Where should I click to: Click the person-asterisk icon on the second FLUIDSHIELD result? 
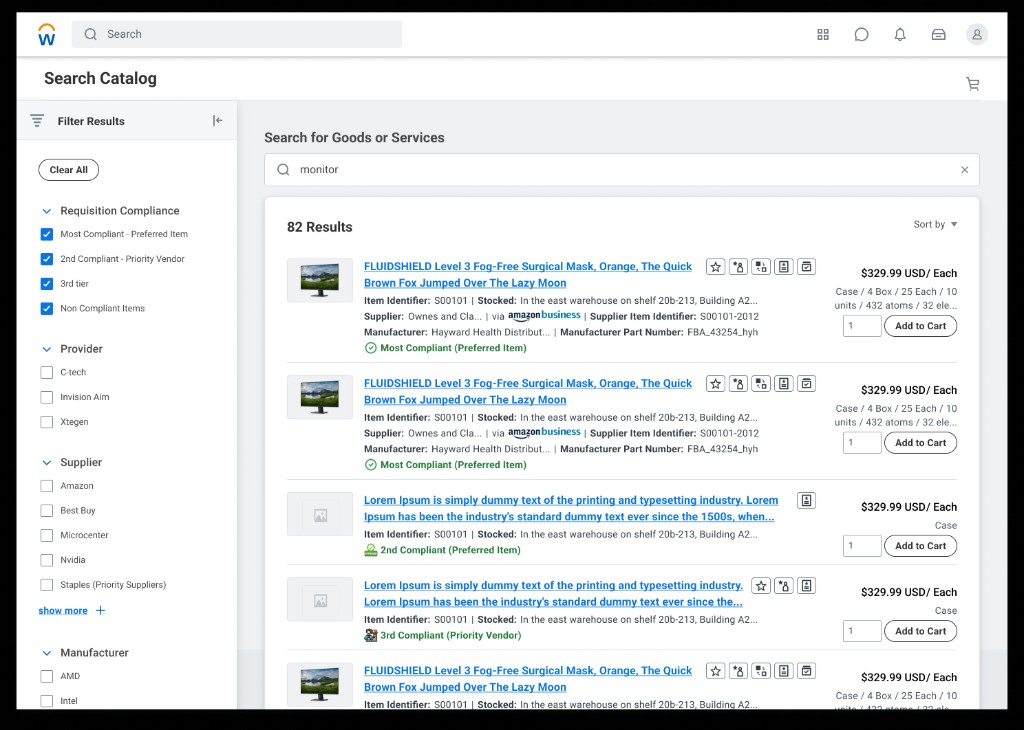click(x=738, y=384)
